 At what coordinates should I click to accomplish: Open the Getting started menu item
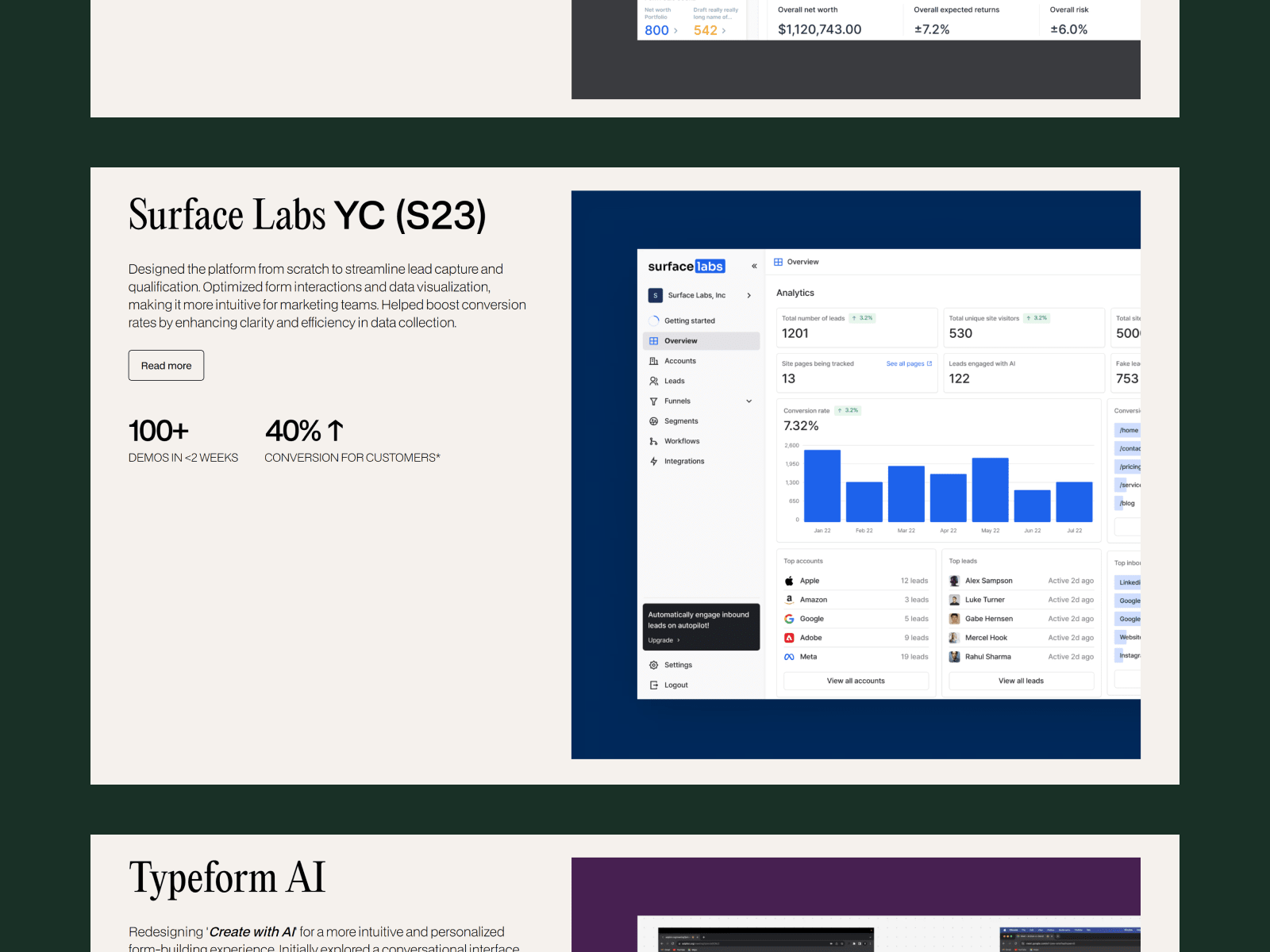(x=701, y=321)
